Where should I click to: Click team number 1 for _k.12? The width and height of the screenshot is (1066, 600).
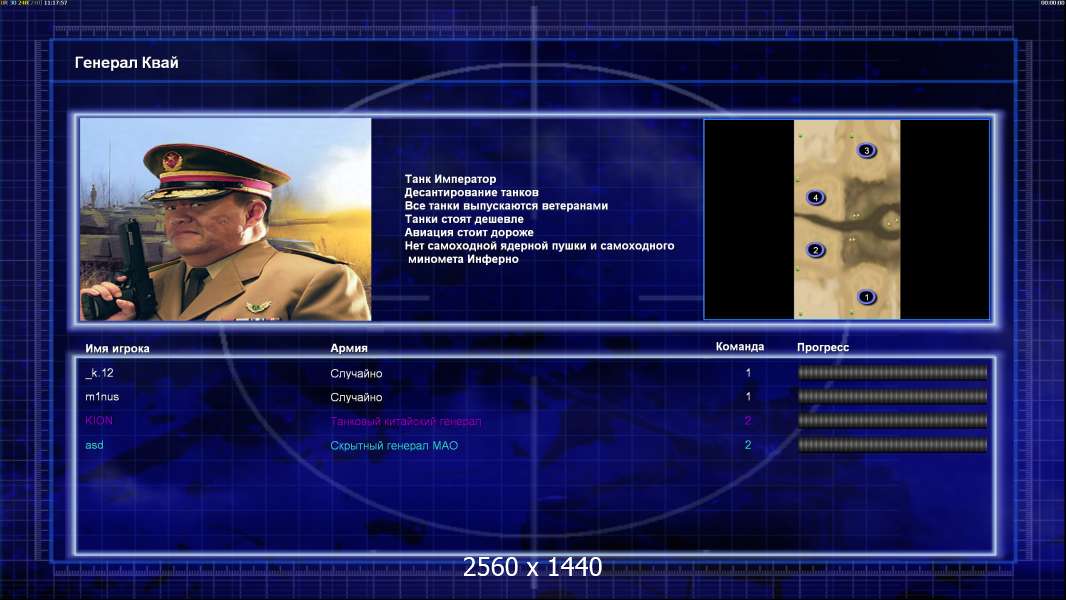pyautogui.click(x=749, y=373)
